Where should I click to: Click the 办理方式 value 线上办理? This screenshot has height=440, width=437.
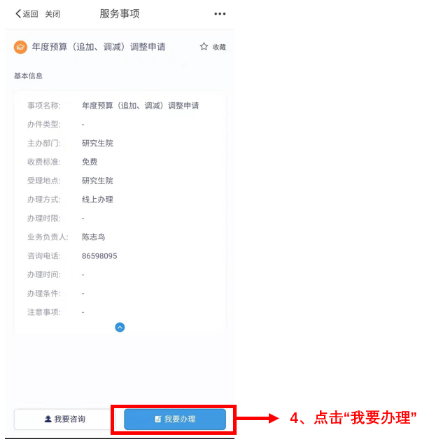[x=97, y=200]
